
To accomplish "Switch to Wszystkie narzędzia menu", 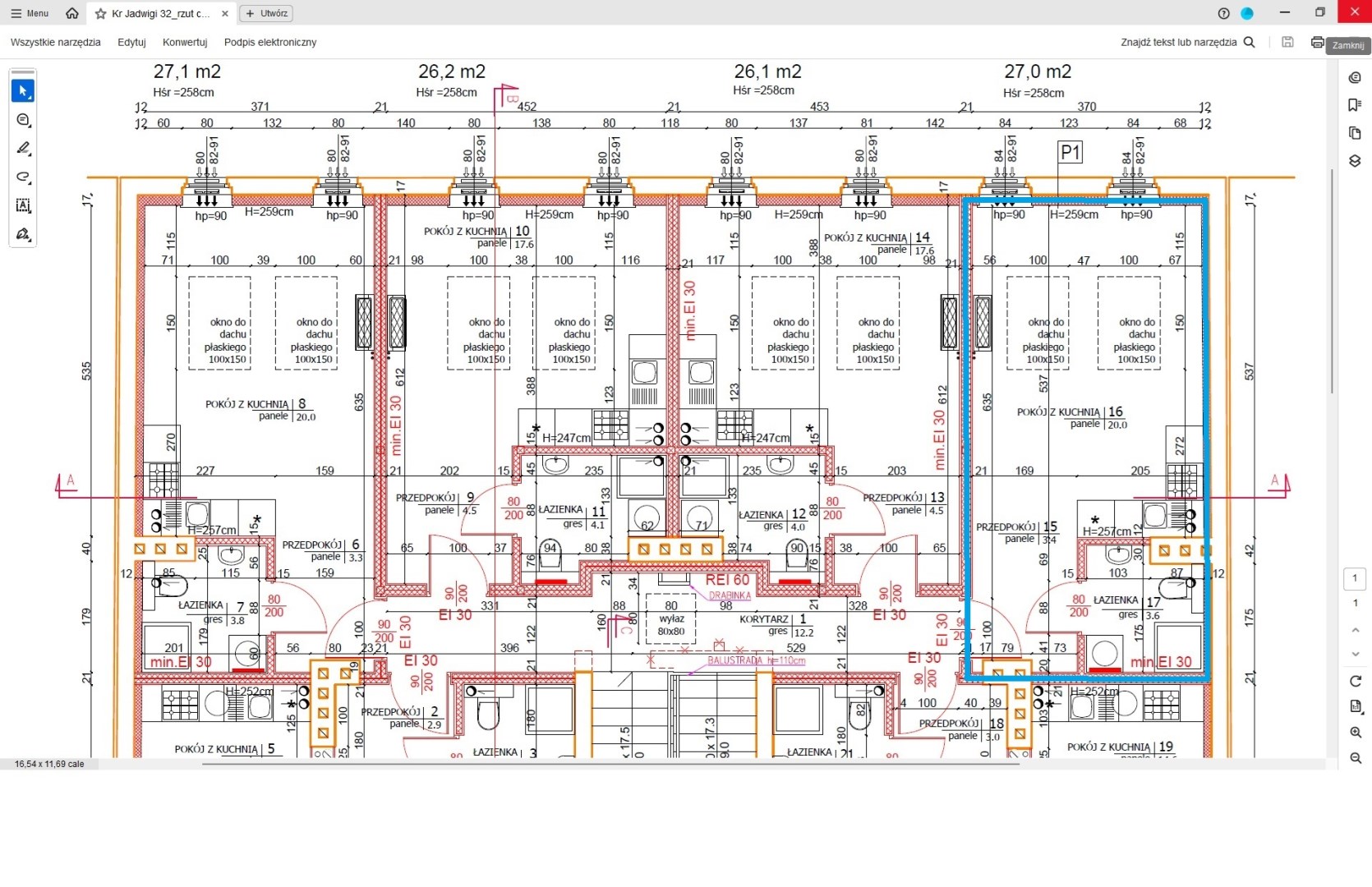I will (56, 42).
